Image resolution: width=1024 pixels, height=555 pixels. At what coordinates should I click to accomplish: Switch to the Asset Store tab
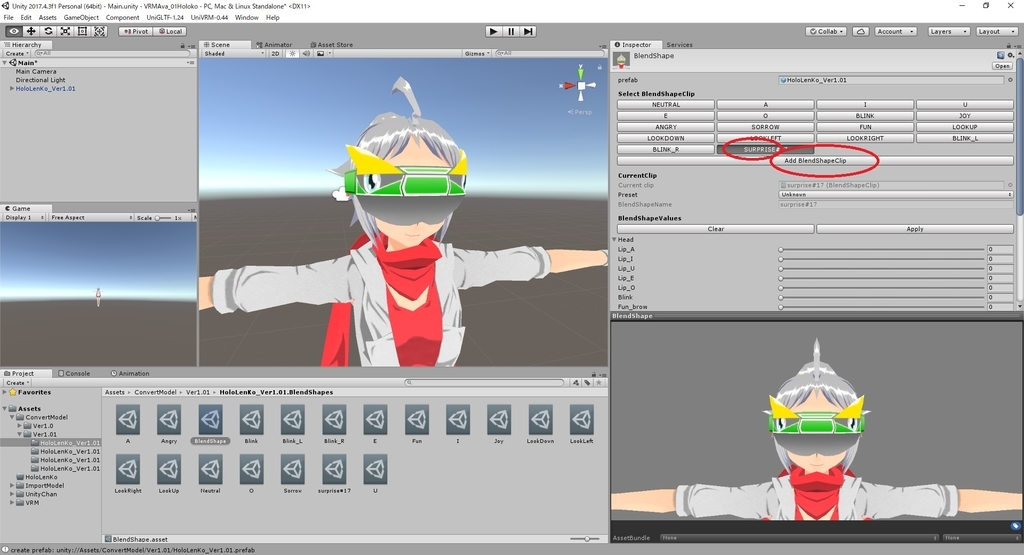tap(332, 44)
